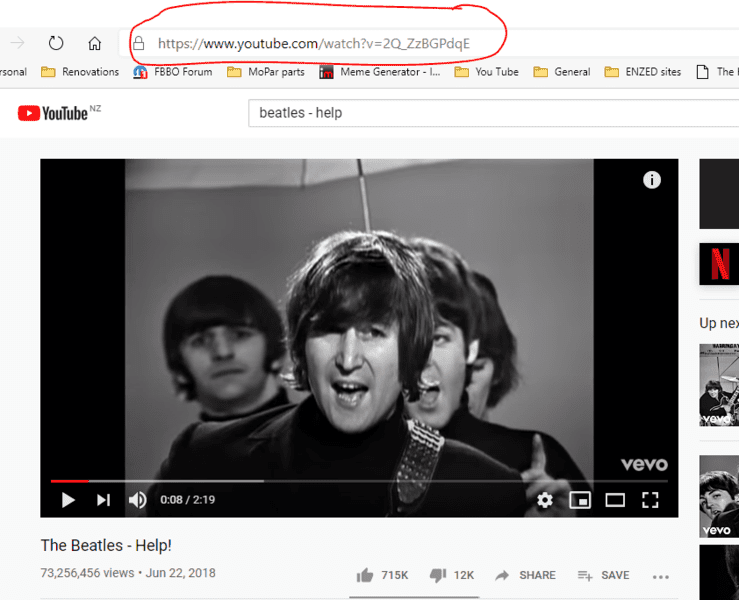Click the Netflix ad thumbnail
The image size is (739, 600).
tap(719, 264)
